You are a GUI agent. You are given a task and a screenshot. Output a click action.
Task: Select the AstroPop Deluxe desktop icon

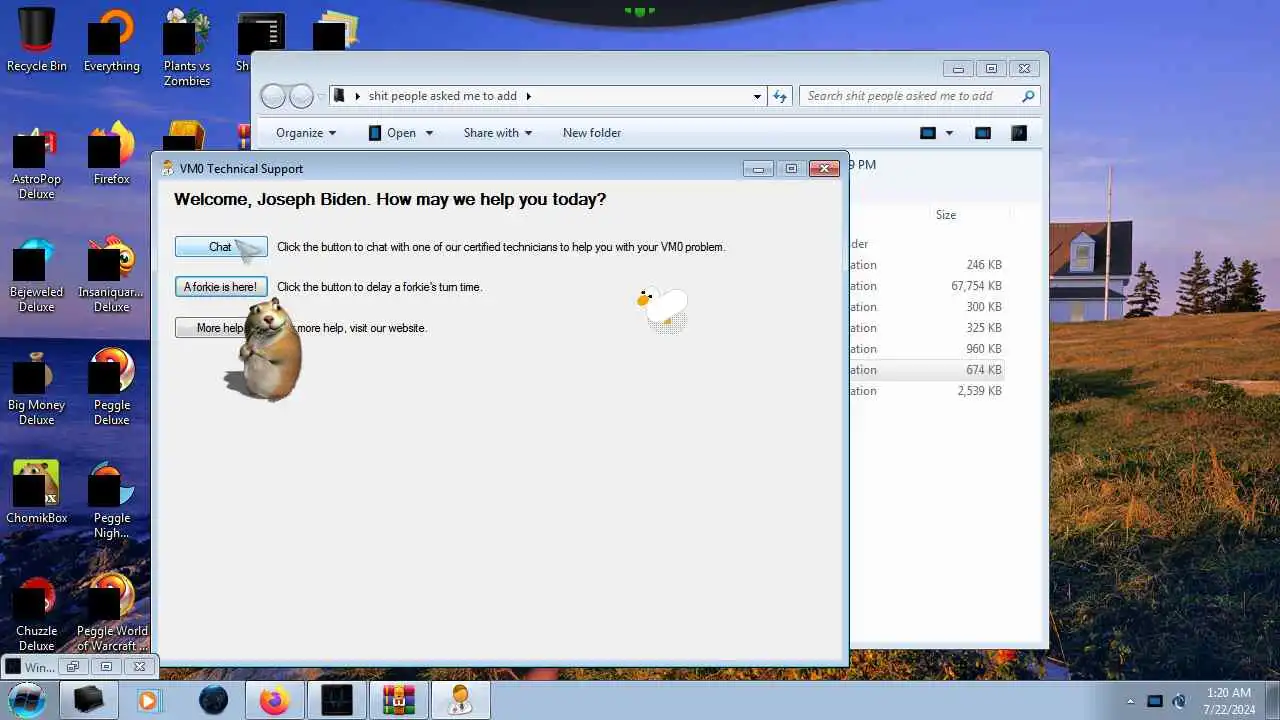(x=37, y=160)
